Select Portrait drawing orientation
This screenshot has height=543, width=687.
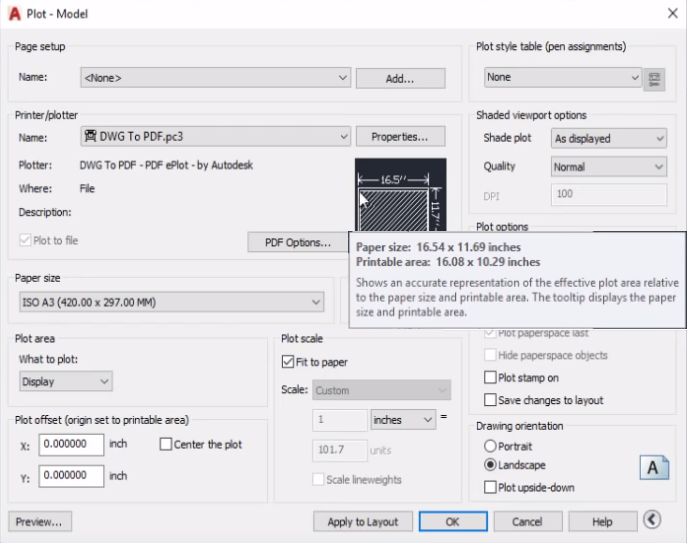point(490,446)
